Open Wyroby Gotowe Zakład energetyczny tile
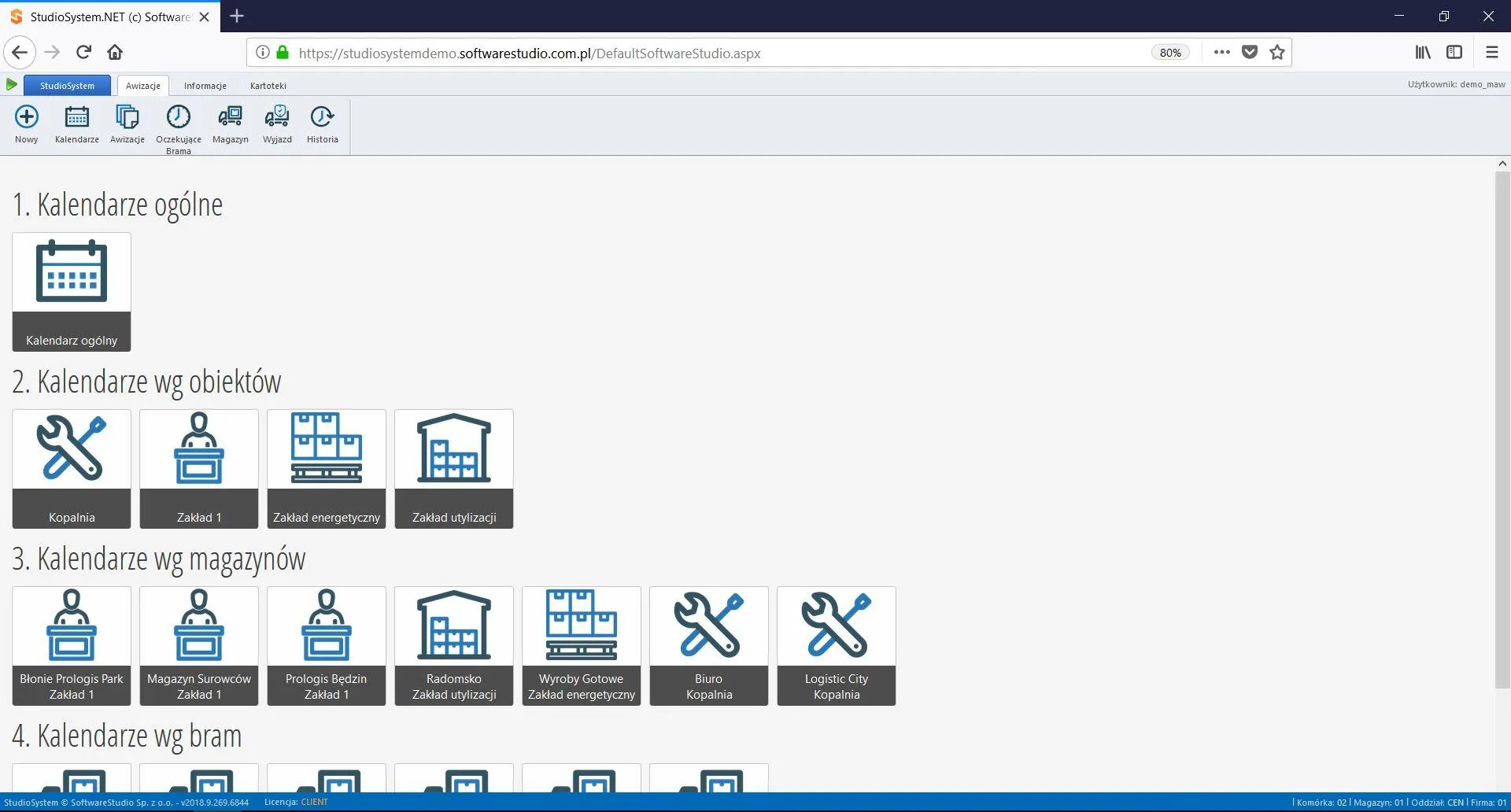The image size is (1511, 812). 582,646
